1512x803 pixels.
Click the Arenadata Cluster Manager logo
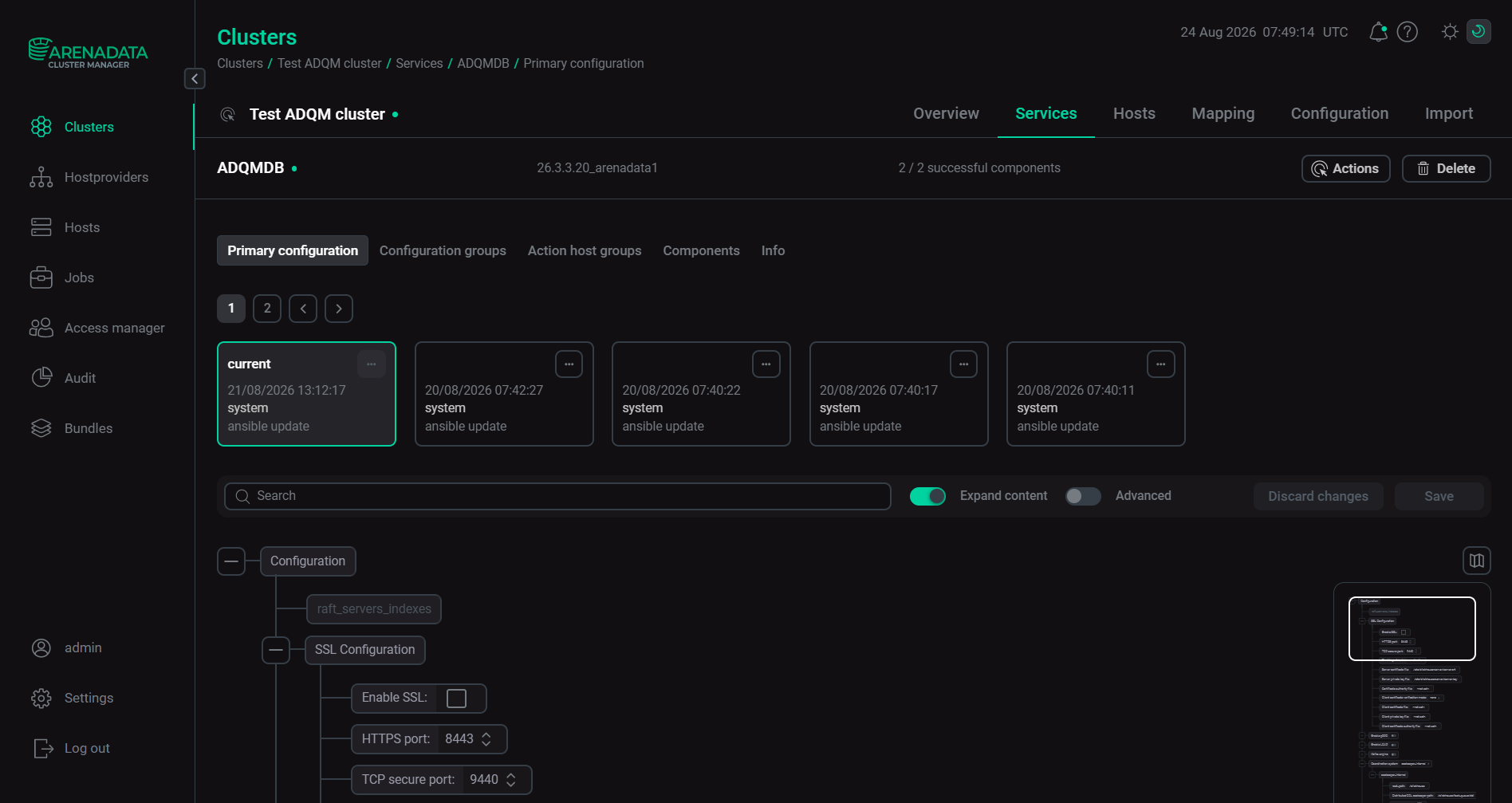88,53
